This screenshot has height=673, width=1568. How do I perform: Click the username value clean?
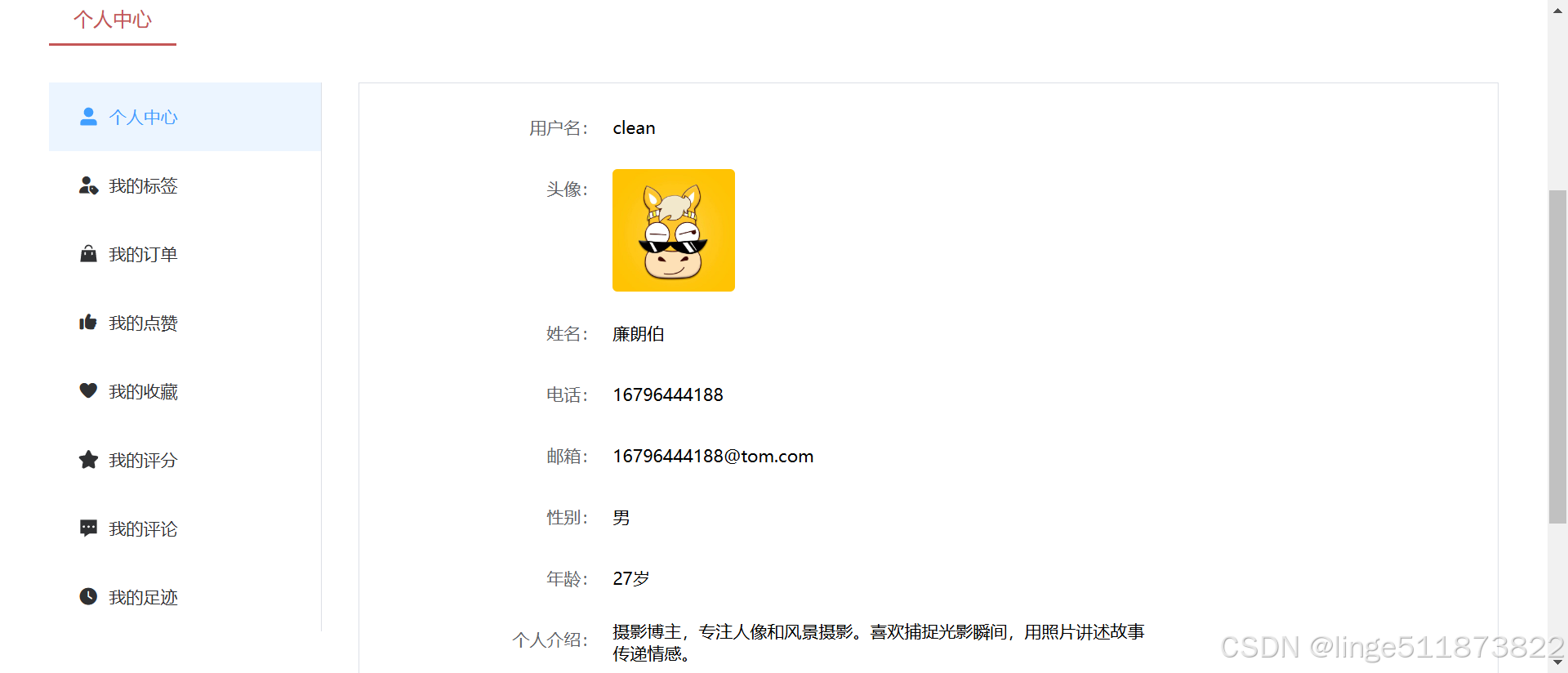(x=634, y=128)
